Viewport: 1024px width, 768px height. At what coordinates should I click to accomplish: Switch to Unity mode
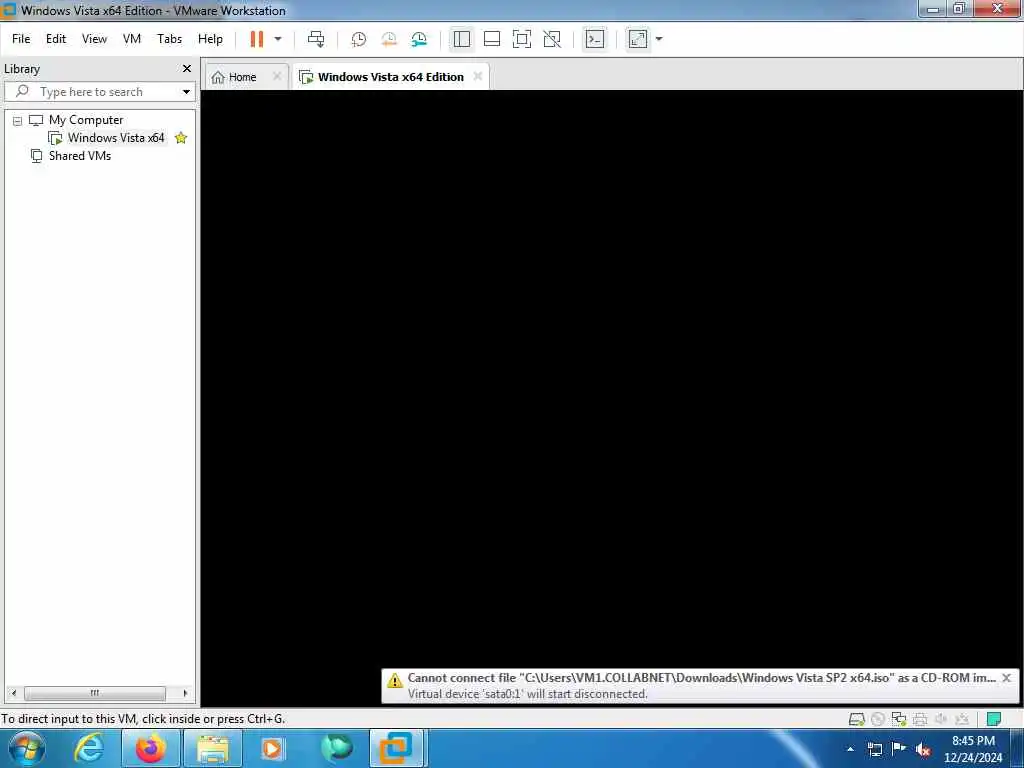coord(552,39)
